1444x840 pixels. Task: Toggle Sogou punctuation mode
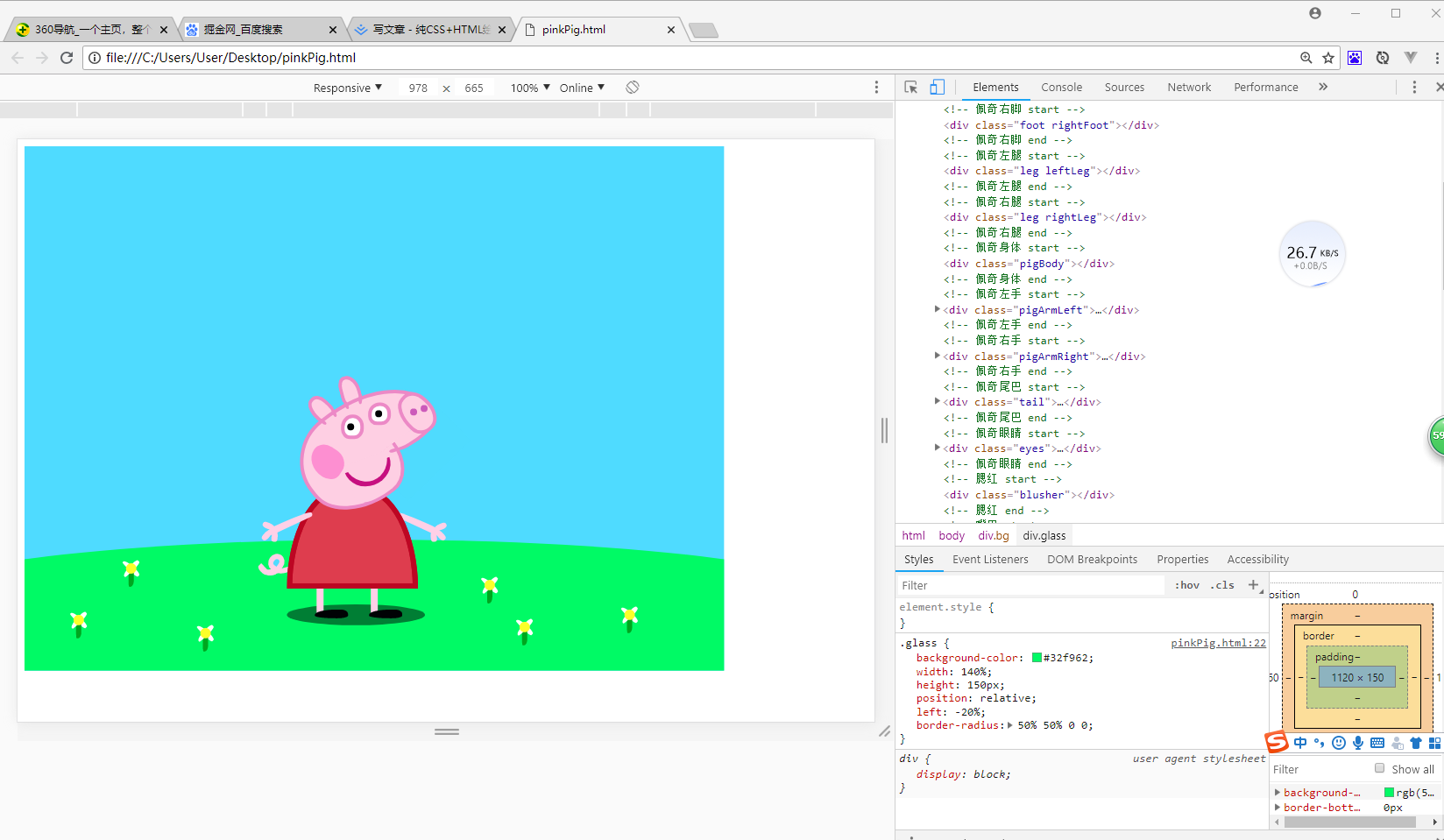coord(1320,743)
